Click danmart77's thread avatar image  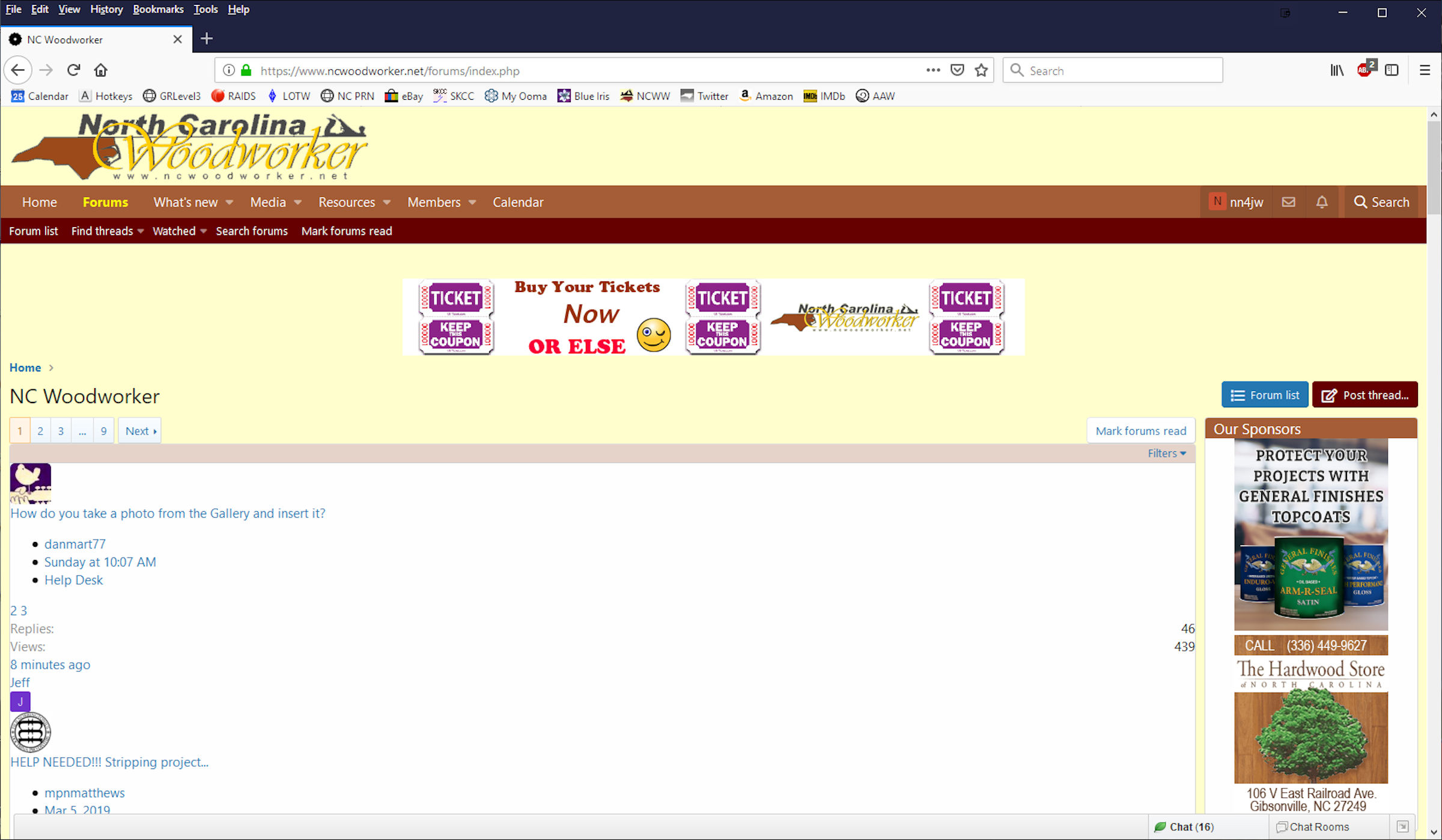click(x=31, y=483)
